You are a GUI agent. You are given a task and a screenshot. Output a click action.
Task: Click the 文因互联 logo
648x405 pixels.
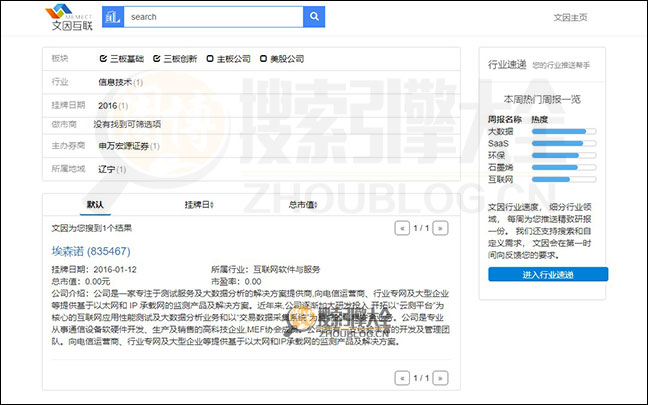click(69, 17)
